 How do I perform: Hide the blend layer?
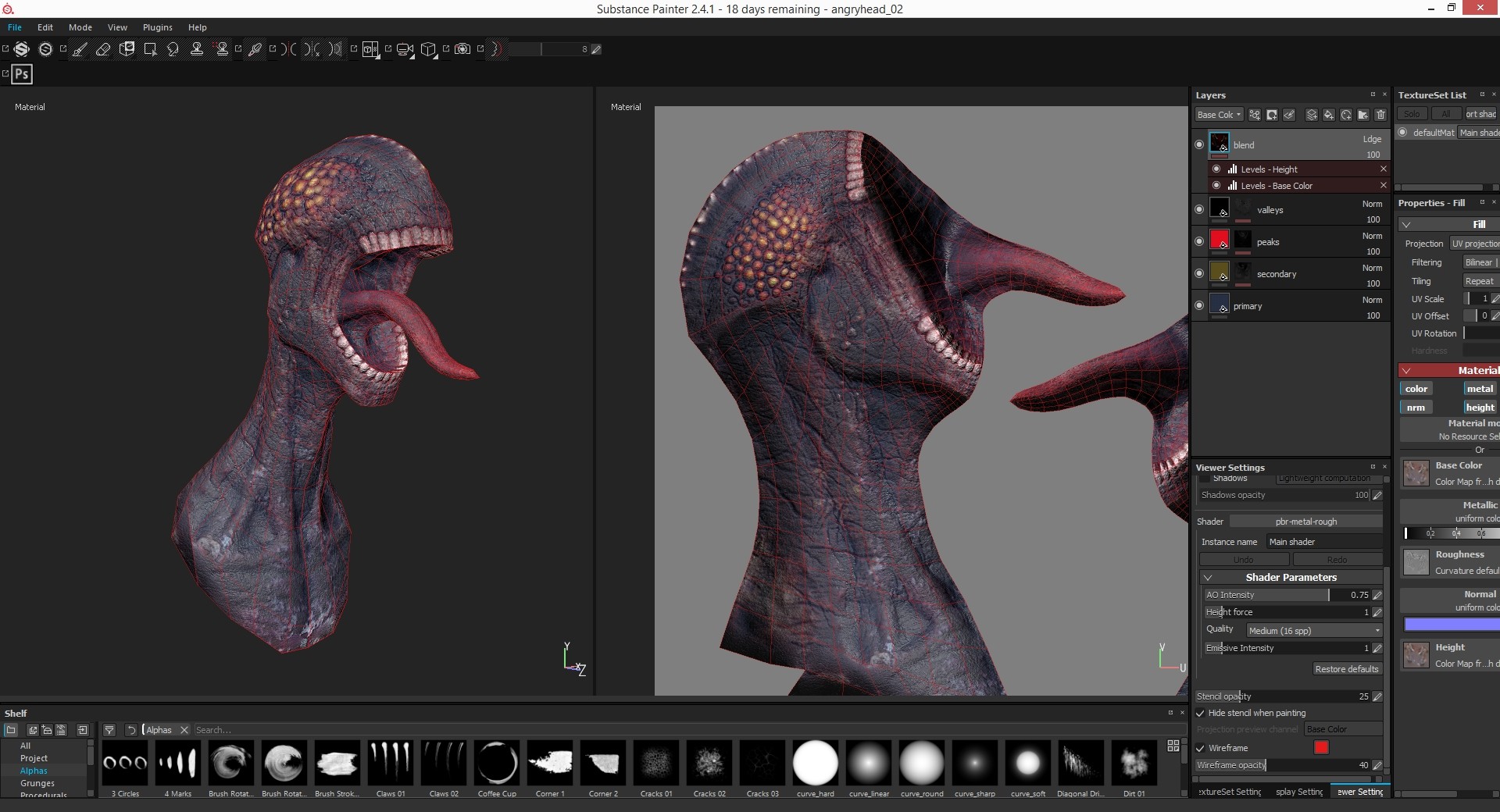pos(1199,144)
